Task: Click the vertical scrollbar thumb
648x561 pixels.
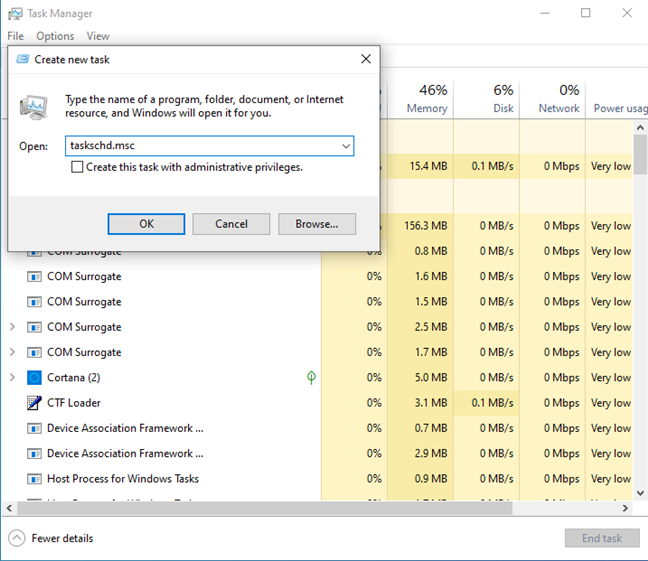Action: pos(640,154)
